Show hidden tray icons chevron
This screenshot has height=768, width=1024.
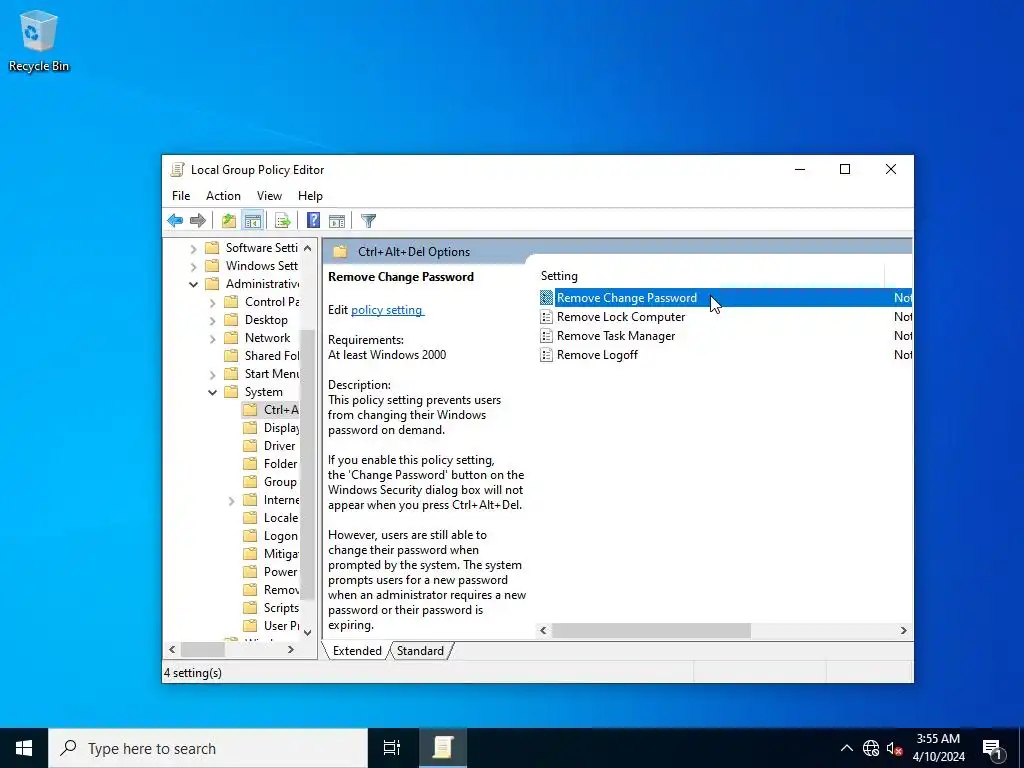846,748
